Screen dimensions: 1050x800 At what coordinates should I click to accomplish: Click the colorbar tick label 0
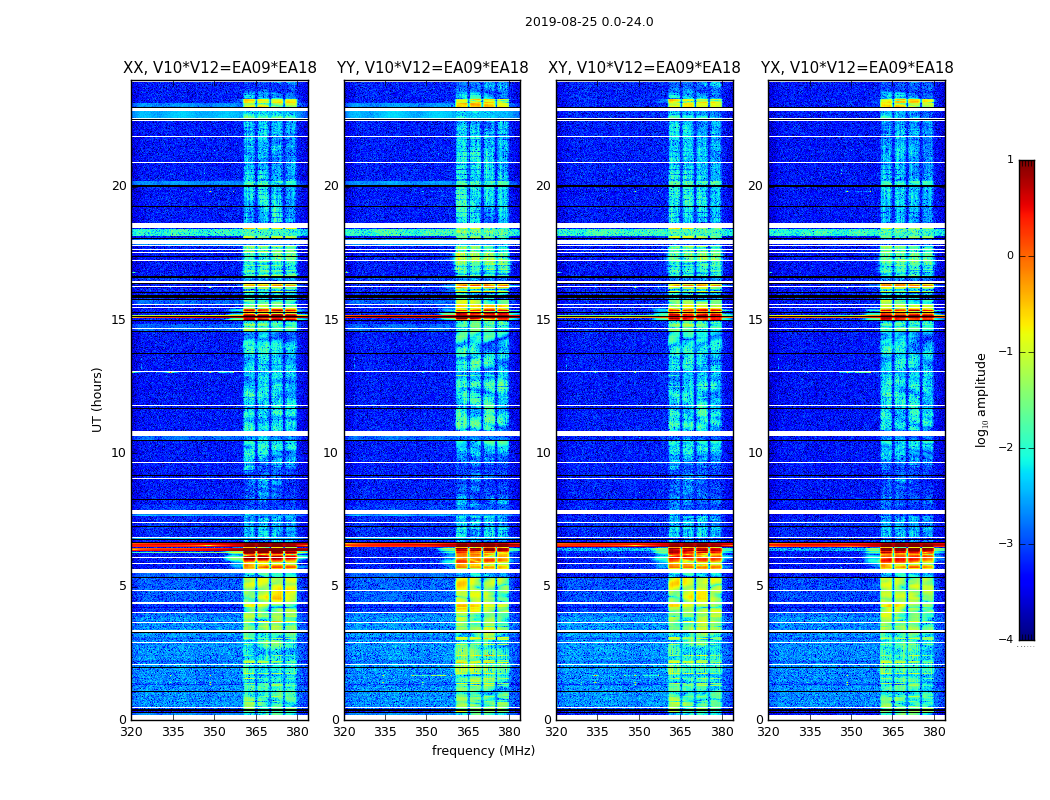[1009, 256]
